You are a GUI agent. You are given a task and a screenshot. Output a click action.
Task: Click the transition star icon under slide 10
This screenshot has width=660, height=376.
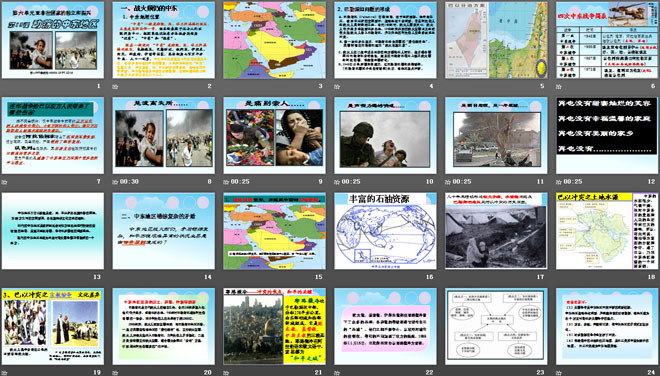337,182
